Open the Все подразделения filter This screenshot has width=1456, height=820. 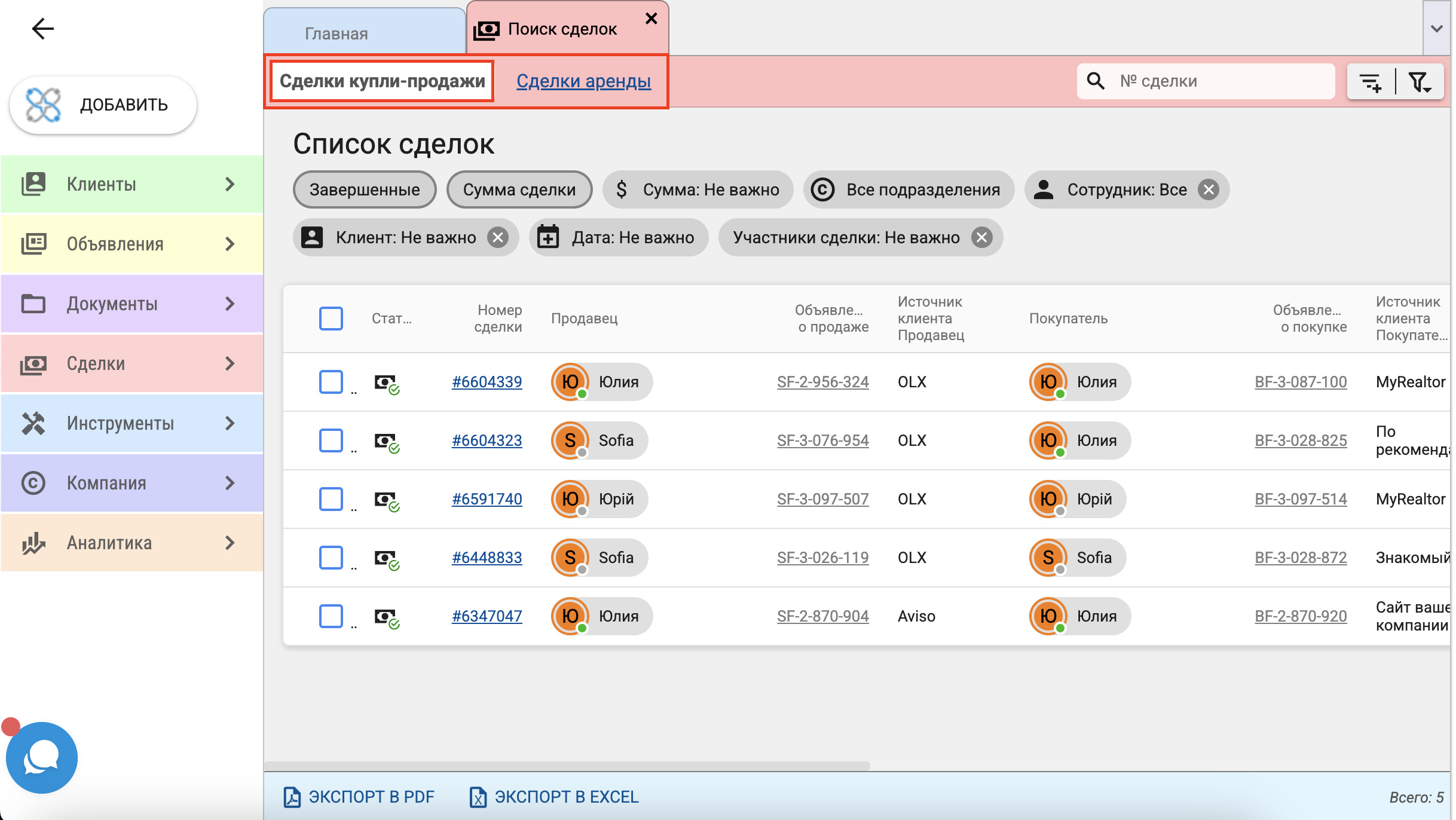[x=909, y=189]
